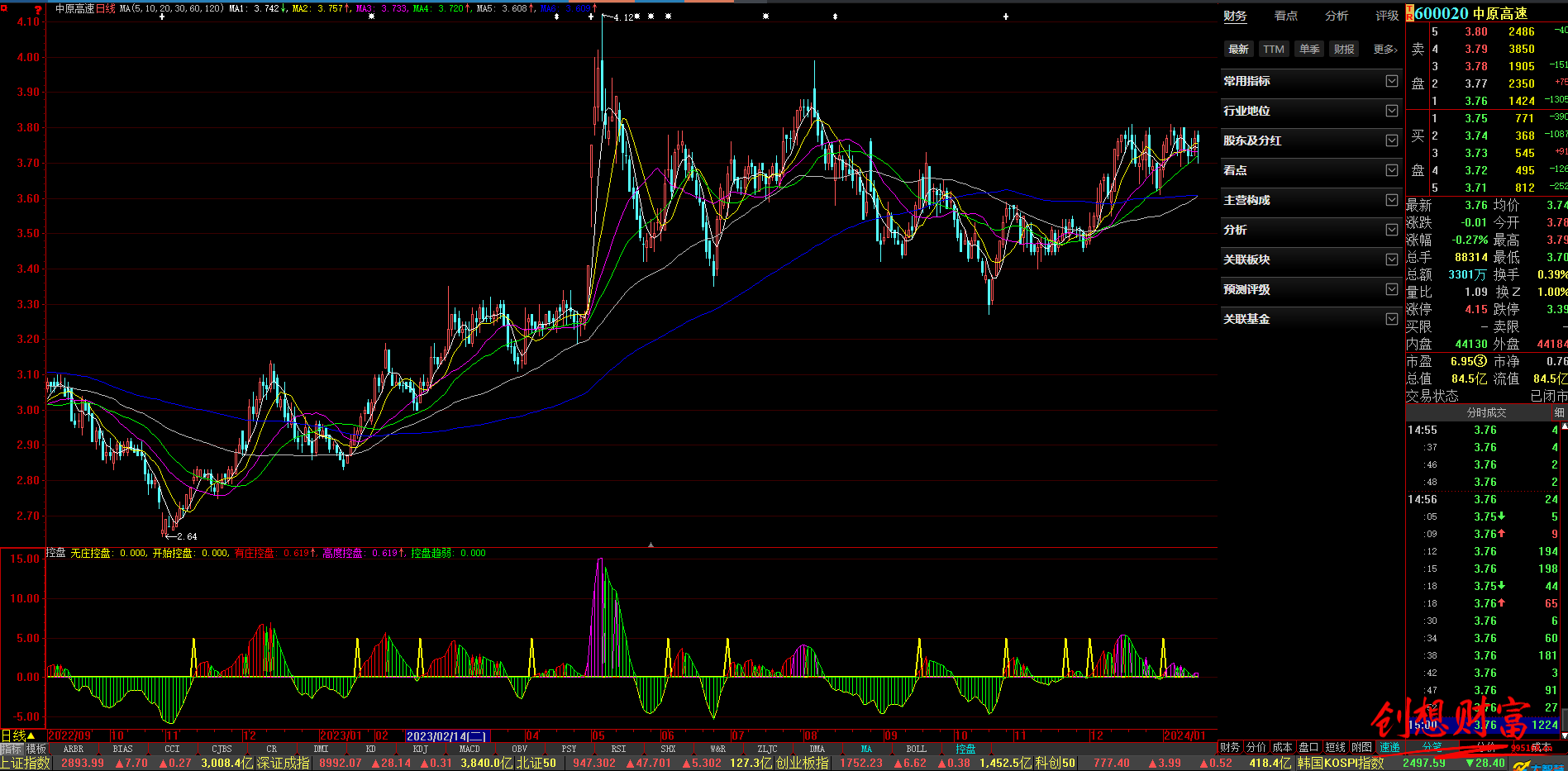Image resolution: width=1568 pixels, height=771 pixels.
Task: Switch indicator to CR
Action: click(x=271, y=749)
